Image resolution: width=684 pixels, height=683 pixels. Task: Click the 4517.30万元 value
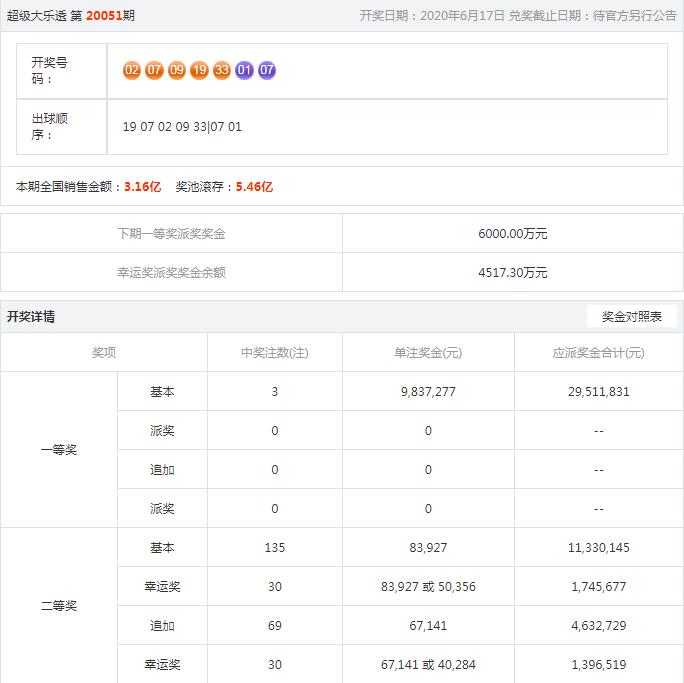coord(513,273)
